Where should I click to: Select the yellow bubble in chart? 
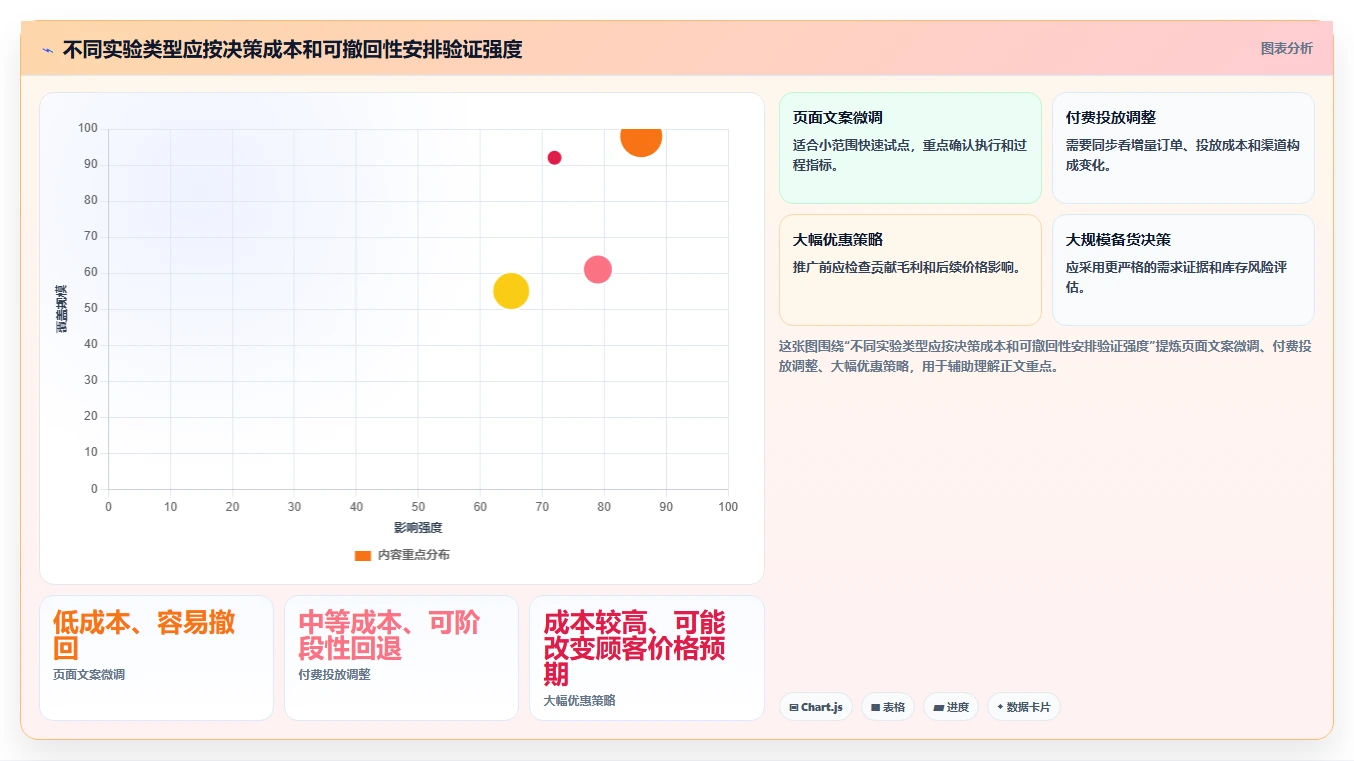click(511, 291)
